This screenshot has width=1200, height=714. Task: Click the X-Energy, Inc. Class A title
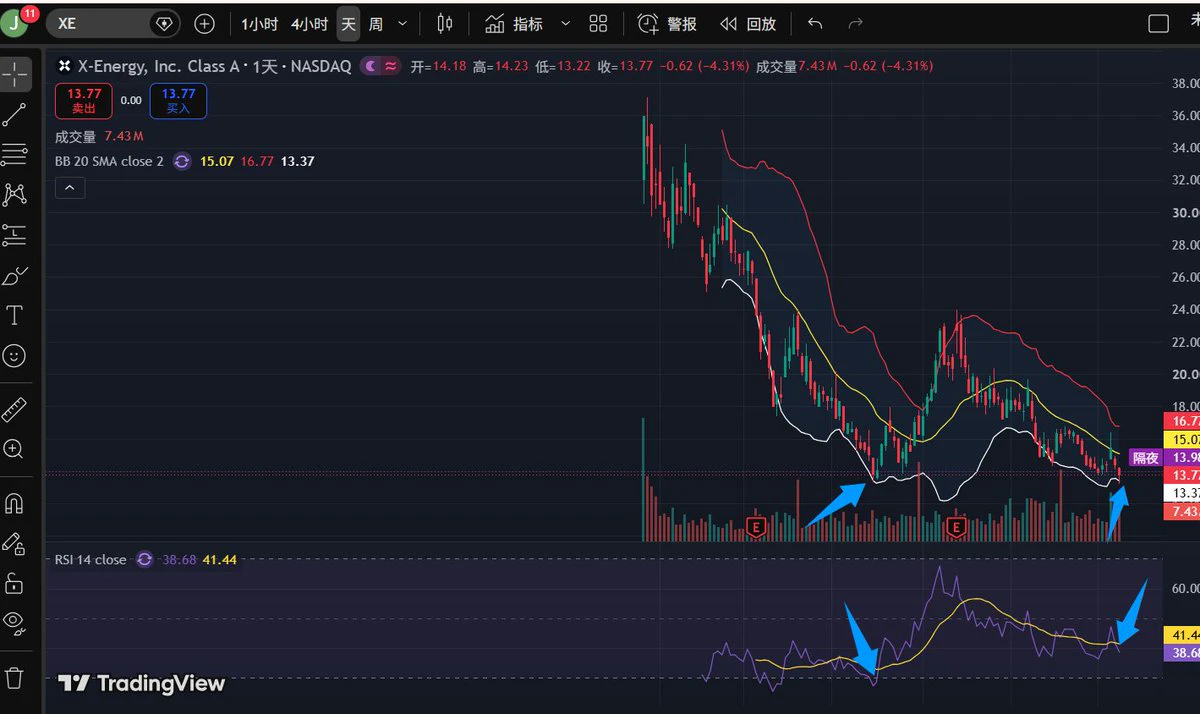[x=159, y=66]
